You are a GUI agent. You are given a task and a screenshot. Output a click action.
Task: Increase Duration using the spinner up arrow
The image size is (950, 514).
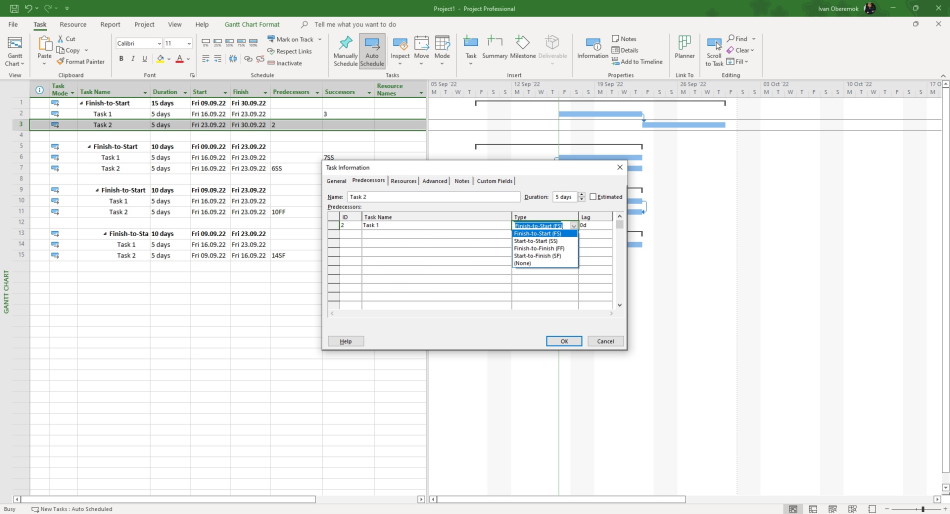(x=582, y=195)
